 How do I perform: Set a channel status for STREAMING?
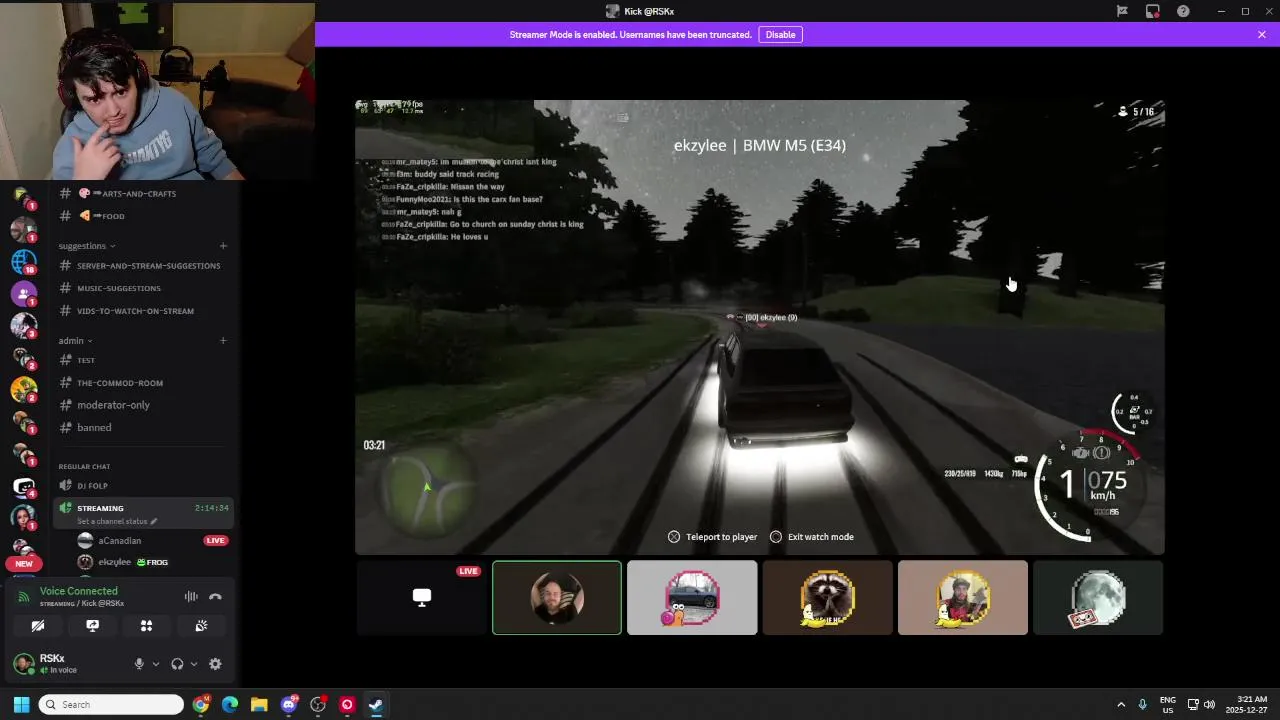pyautogui.click(x=117, y=521)
